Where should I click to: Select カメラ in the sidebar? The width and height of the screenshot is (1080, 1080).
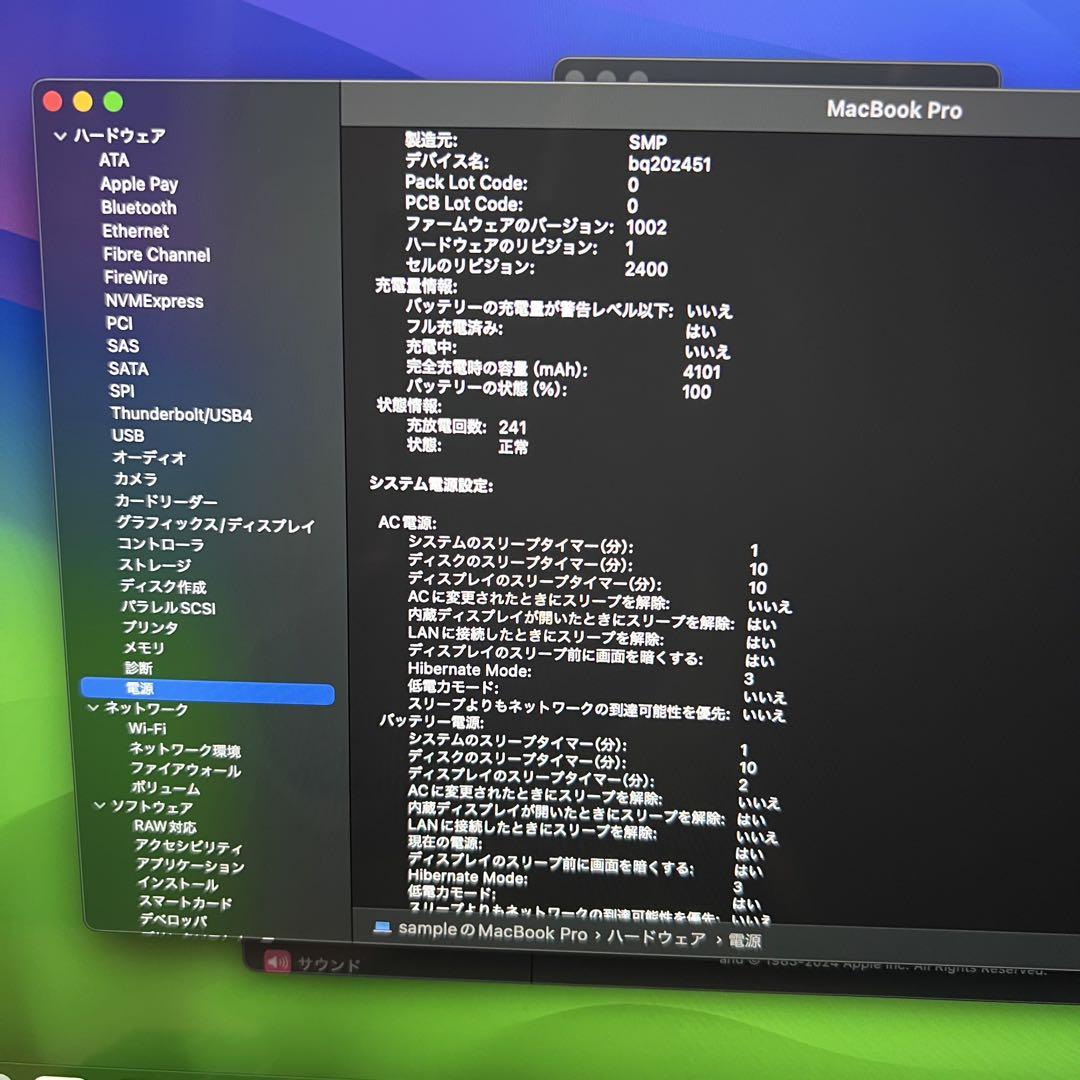pos(136,479)
